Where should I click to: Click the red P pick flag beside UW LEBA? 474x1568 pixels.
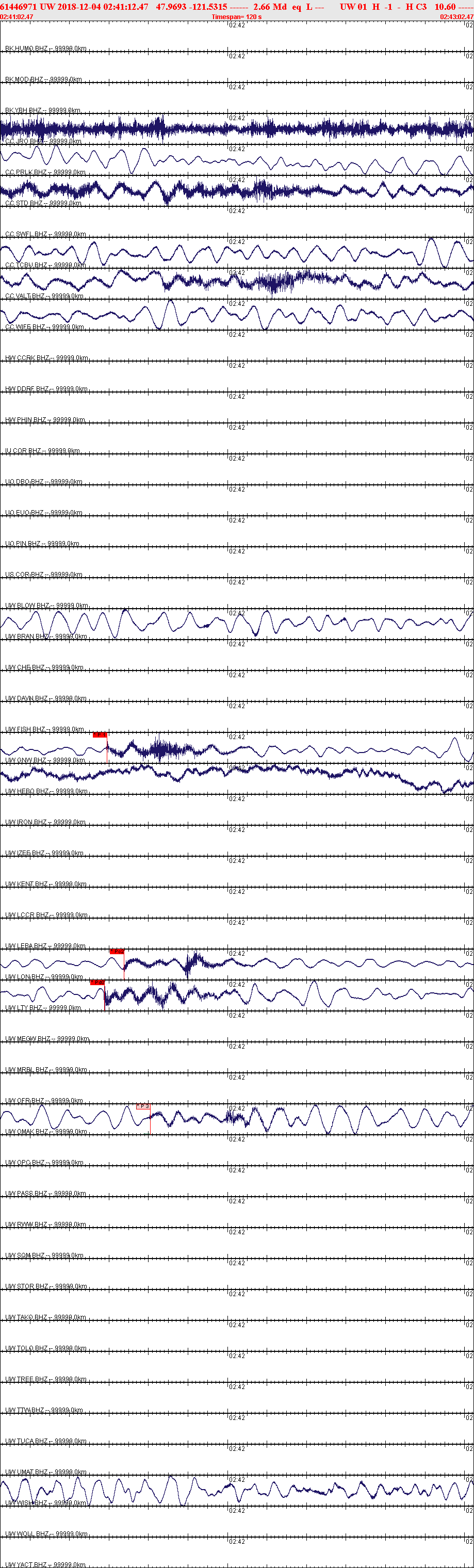117,952
